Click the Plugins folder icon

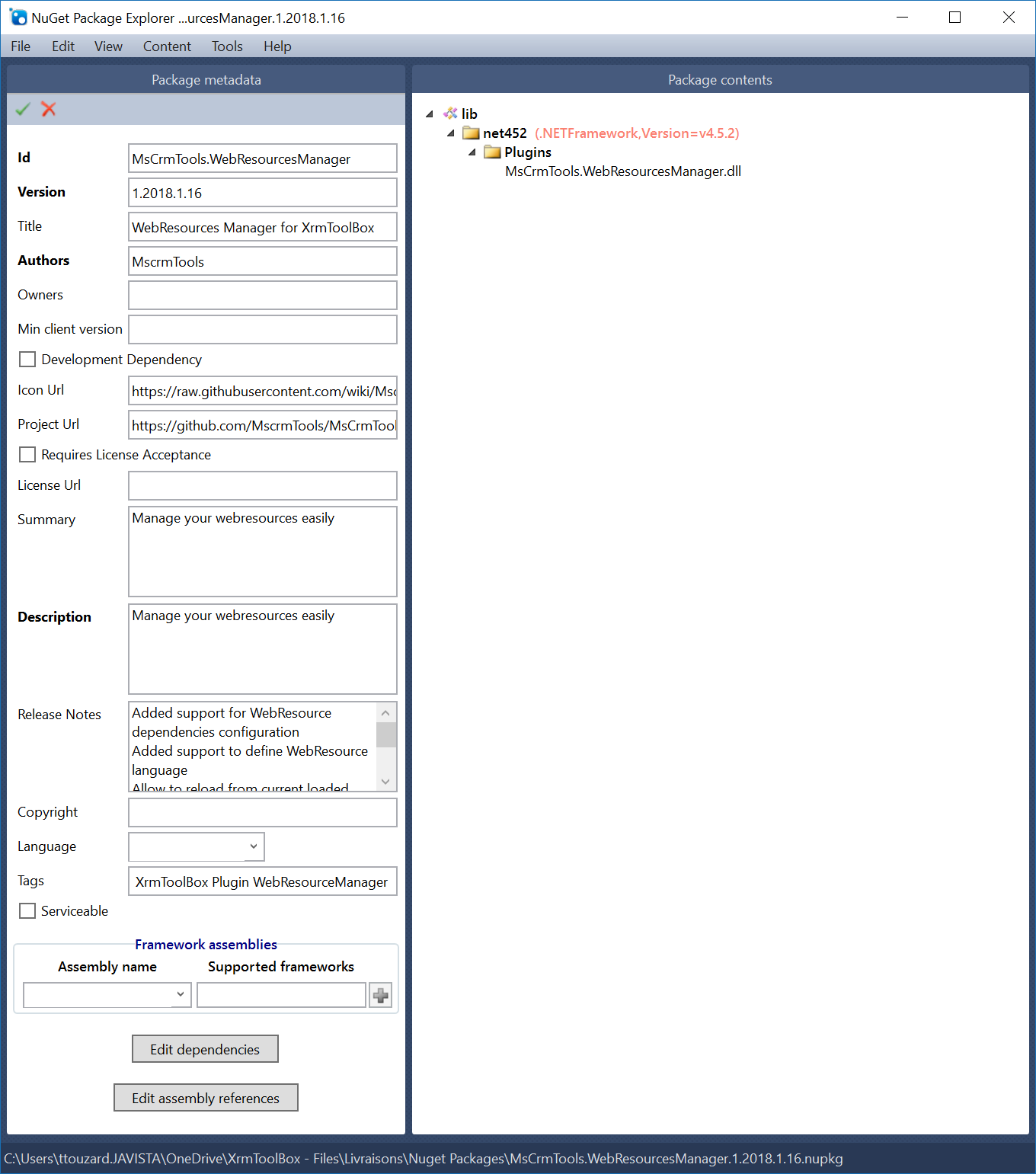pos(492,152)
